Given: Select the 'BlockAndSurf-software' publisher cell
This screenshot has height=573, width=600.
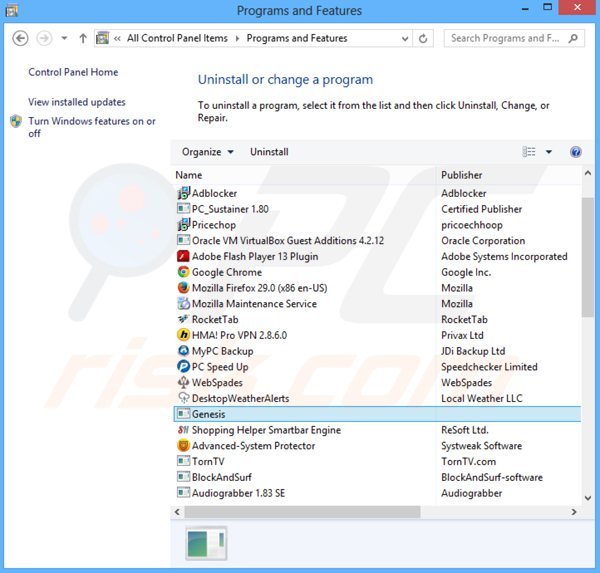Looking at the screenshot, I should [x=492, y=477].
